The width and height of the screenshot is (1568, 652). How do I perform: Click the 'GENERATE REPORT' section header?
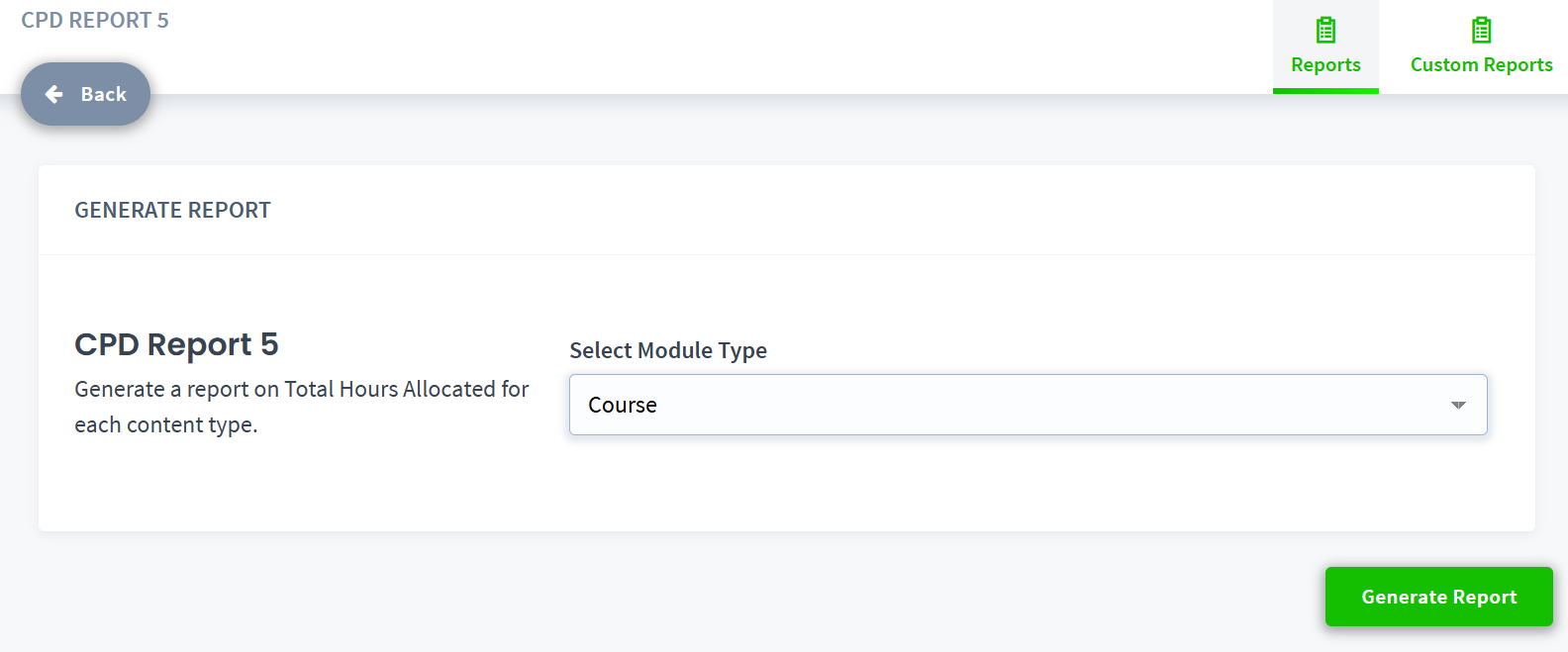click(172, 211)
